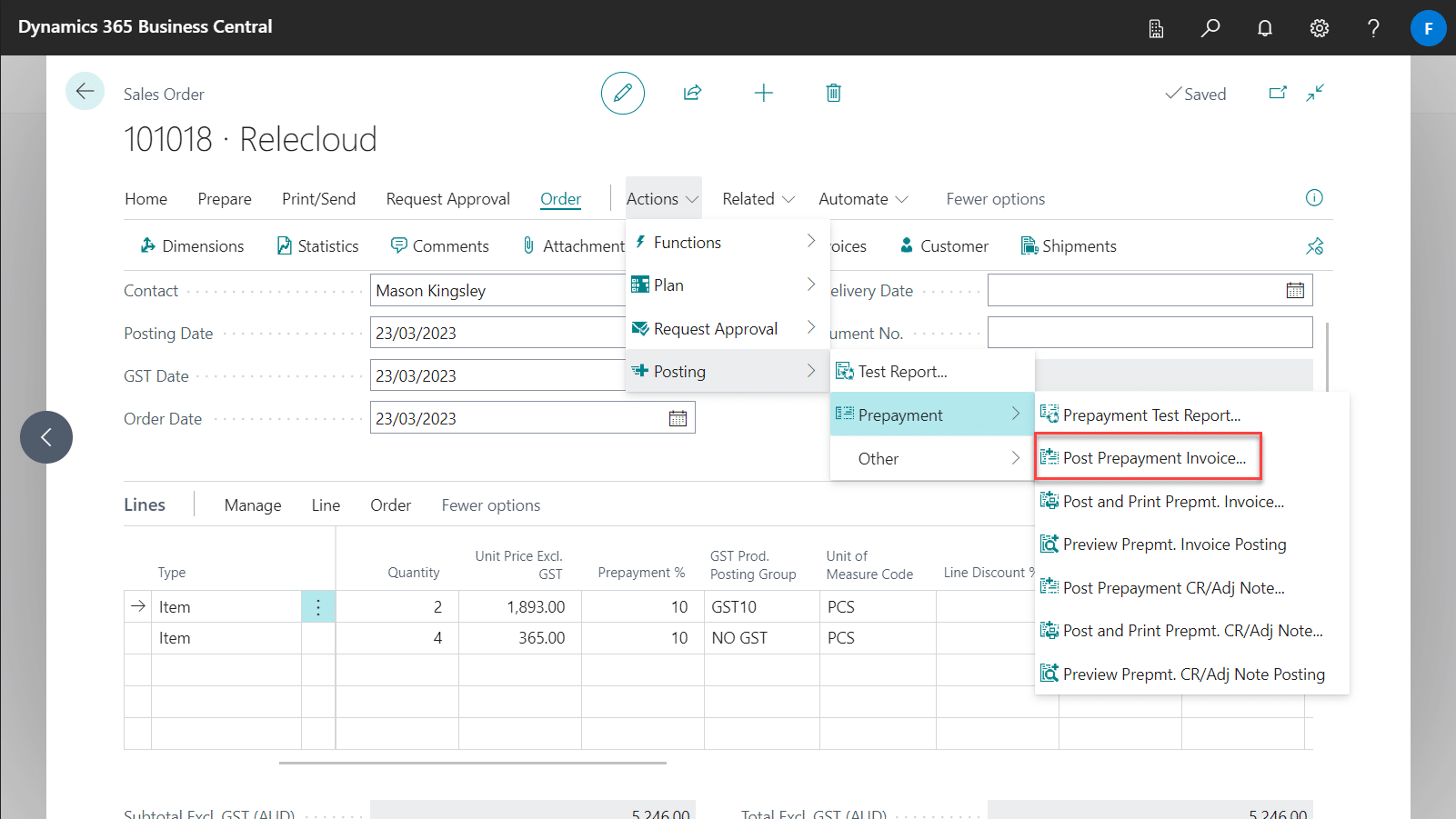Image resolution: width=1456 pixels, height=819 pixels.
Task: Expand the Automate dropdown
Action: click(x=863, y=198)
